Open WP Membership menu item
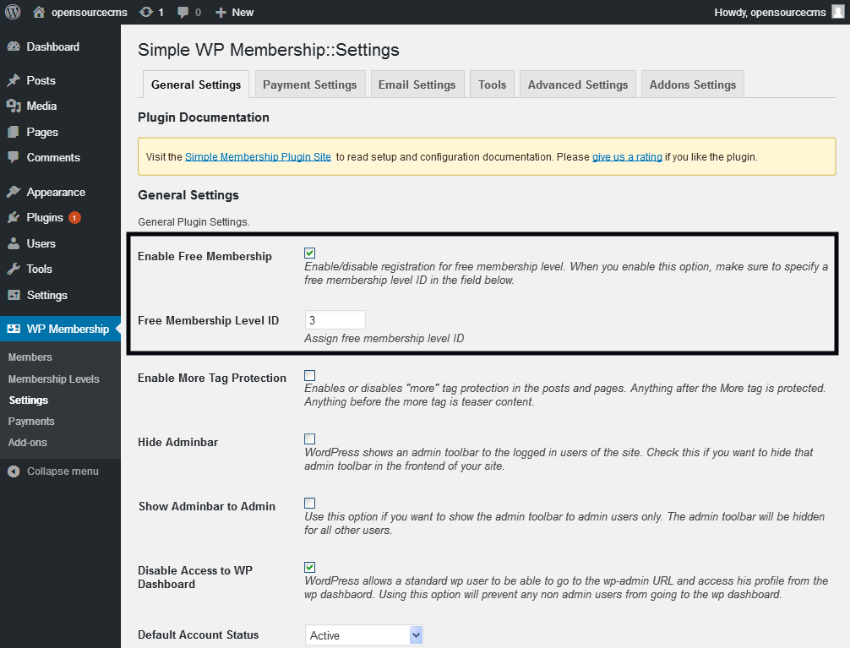 68,329
